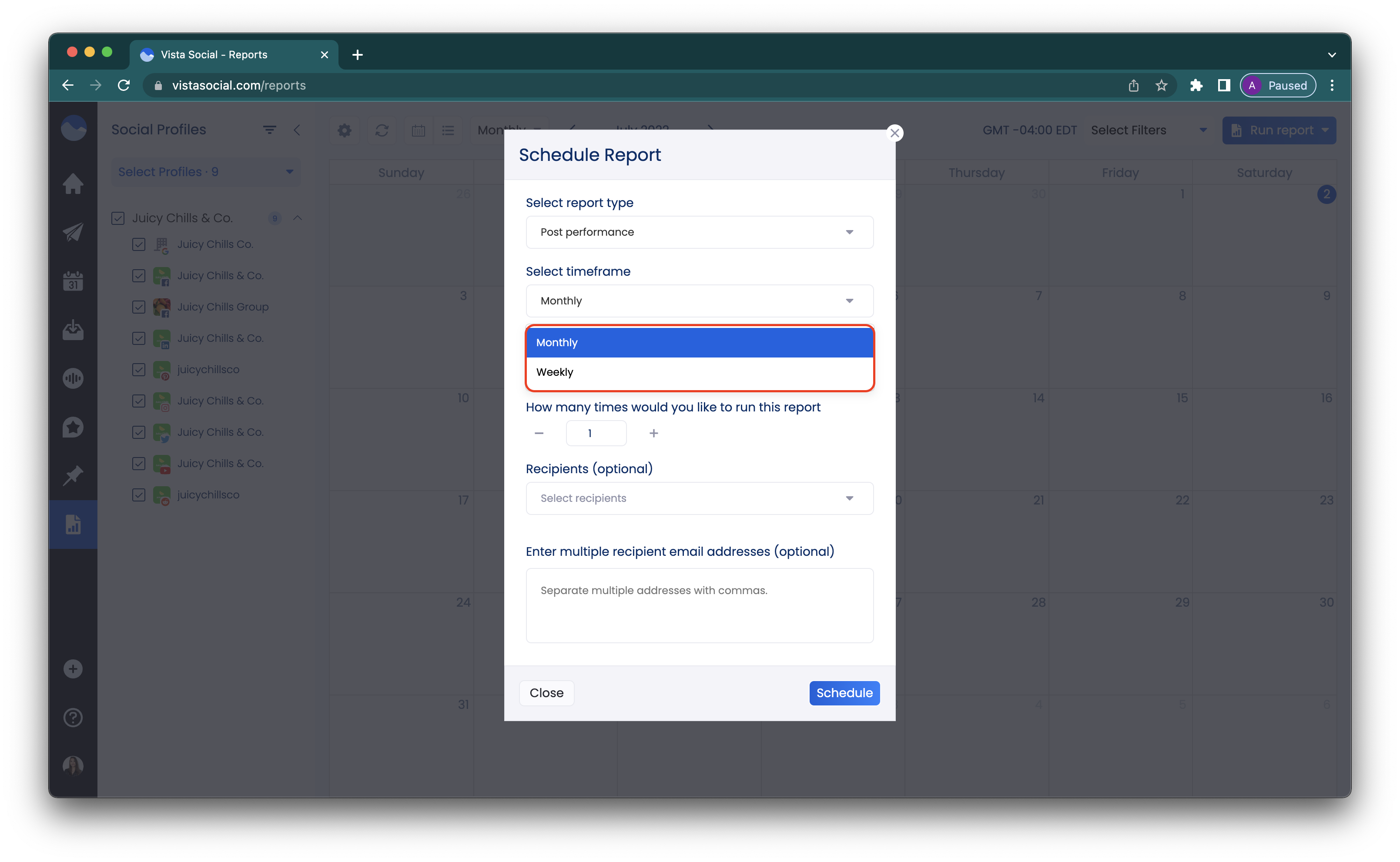Close the Schedule Report dialog with X
Viewport: 1400px width, 862px height.
tap(895, 133)
